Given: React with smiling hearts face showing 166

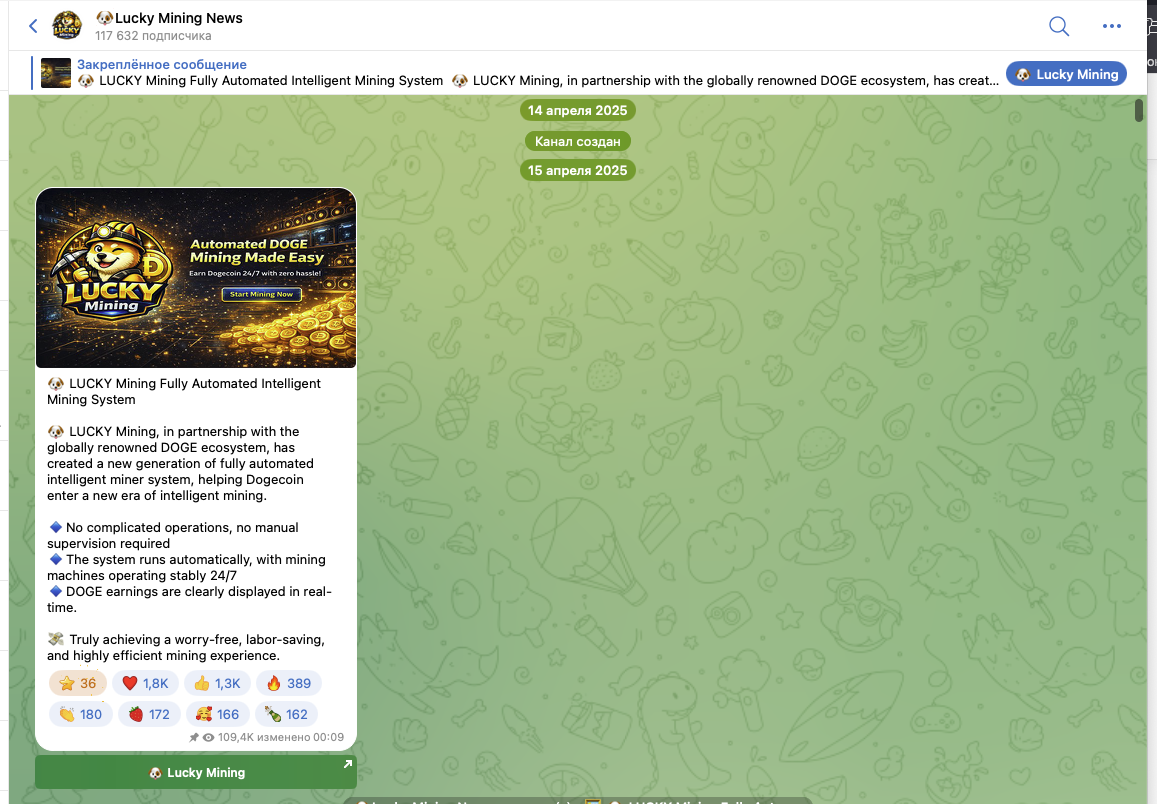Looking at the screenshot, I should point(218,714).
